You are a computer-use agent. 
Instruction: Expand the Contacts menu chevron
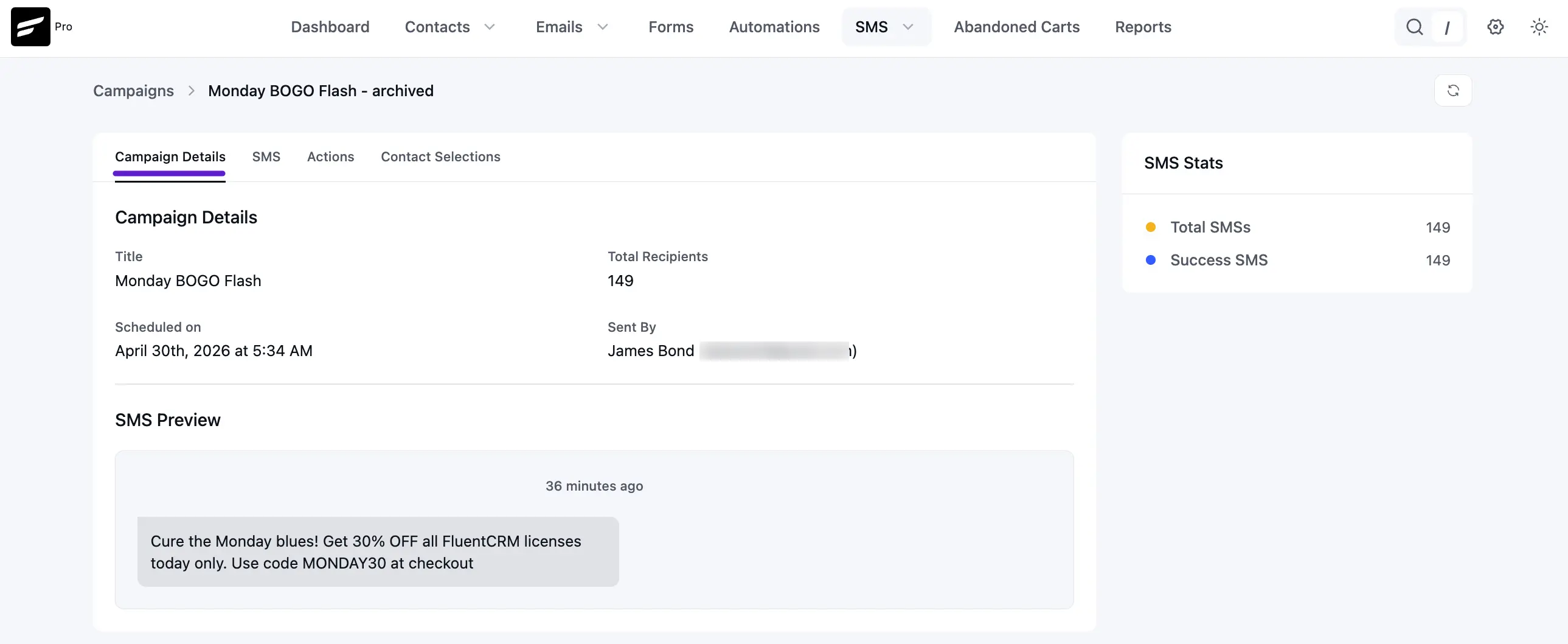click(490, 27)
